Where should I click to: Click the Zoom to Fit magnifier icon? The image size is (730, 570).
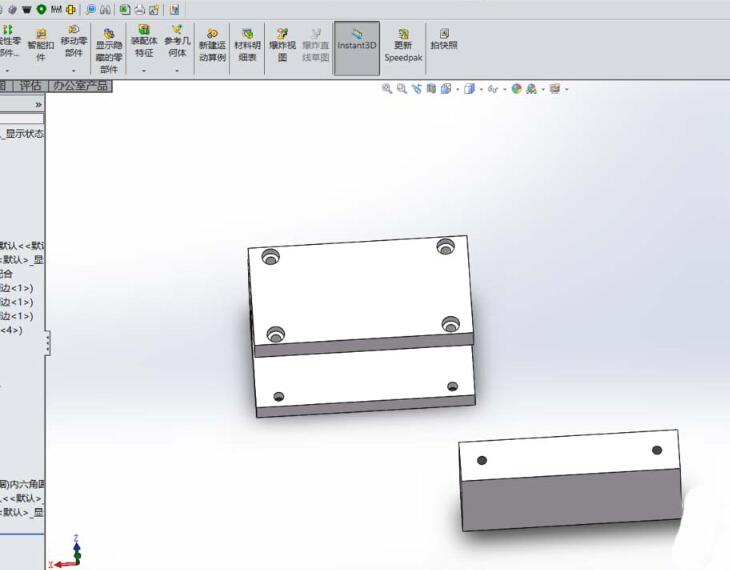(x=387, y=89)
